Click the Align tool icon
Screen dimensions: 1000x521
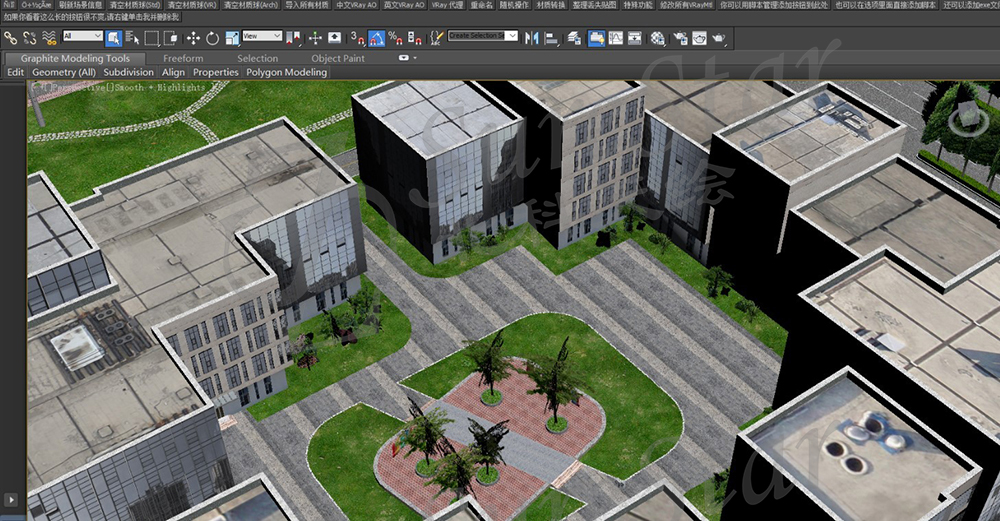click(x=551, y=38)
